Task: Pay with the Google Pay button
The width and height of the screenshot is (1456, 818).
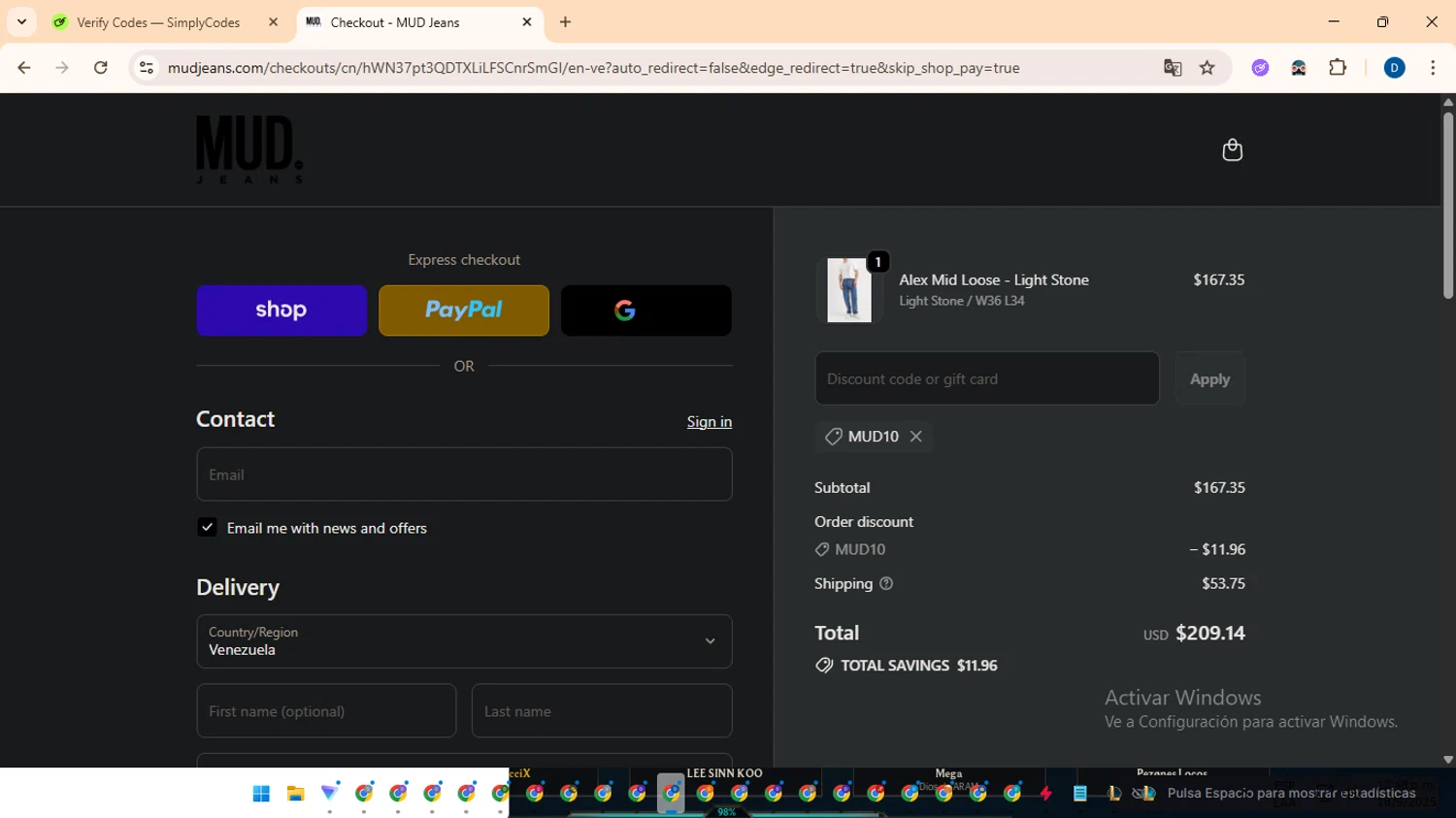Action: 646,311
